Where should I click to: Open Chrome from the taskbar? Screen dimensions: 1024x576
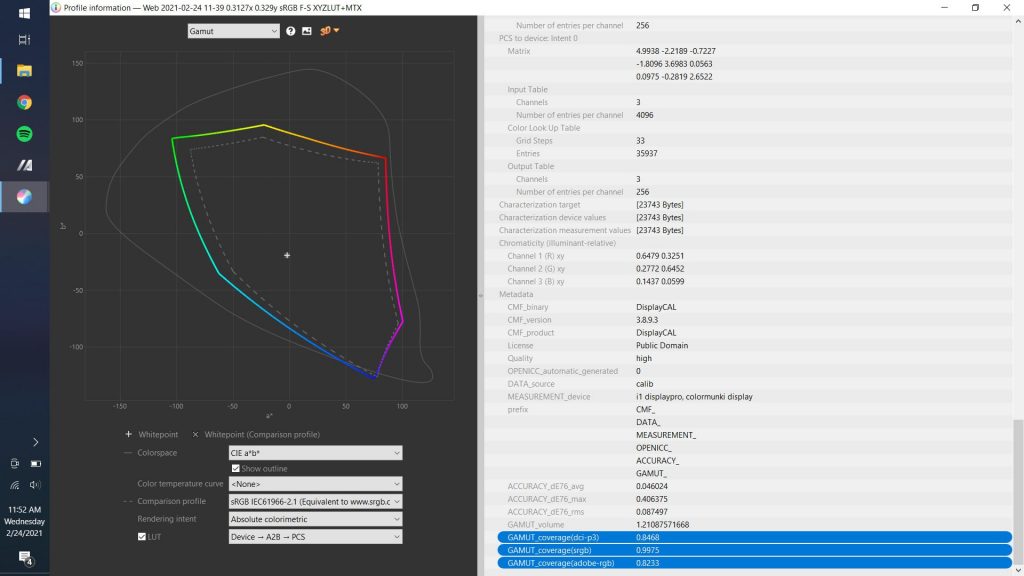point(24,103)
